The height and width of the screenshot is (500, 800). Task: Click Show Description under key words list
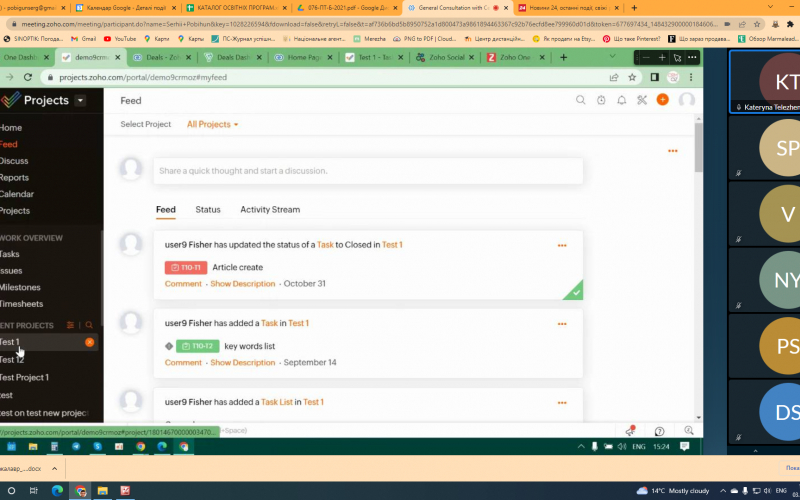[242, 363]
